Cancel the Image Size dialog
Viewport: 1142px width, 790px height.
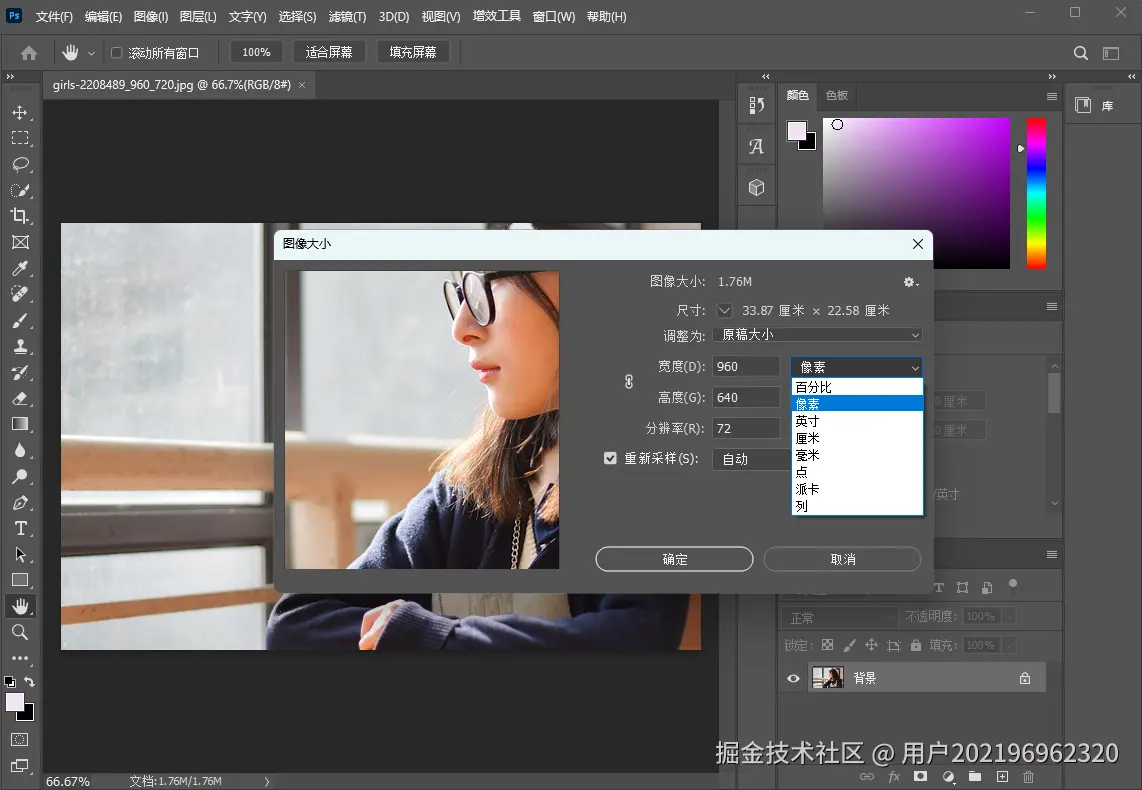coord(843,559)
